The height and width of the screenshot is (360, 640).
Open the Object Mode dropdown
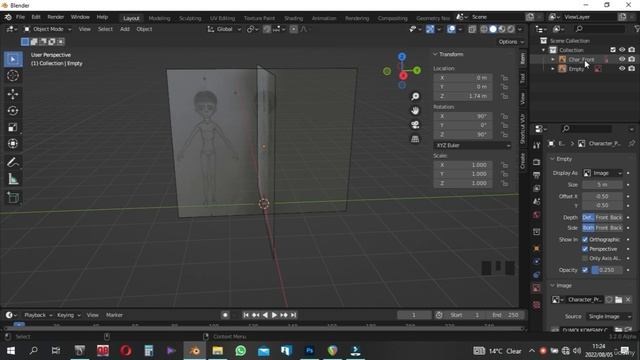(47, 29)
